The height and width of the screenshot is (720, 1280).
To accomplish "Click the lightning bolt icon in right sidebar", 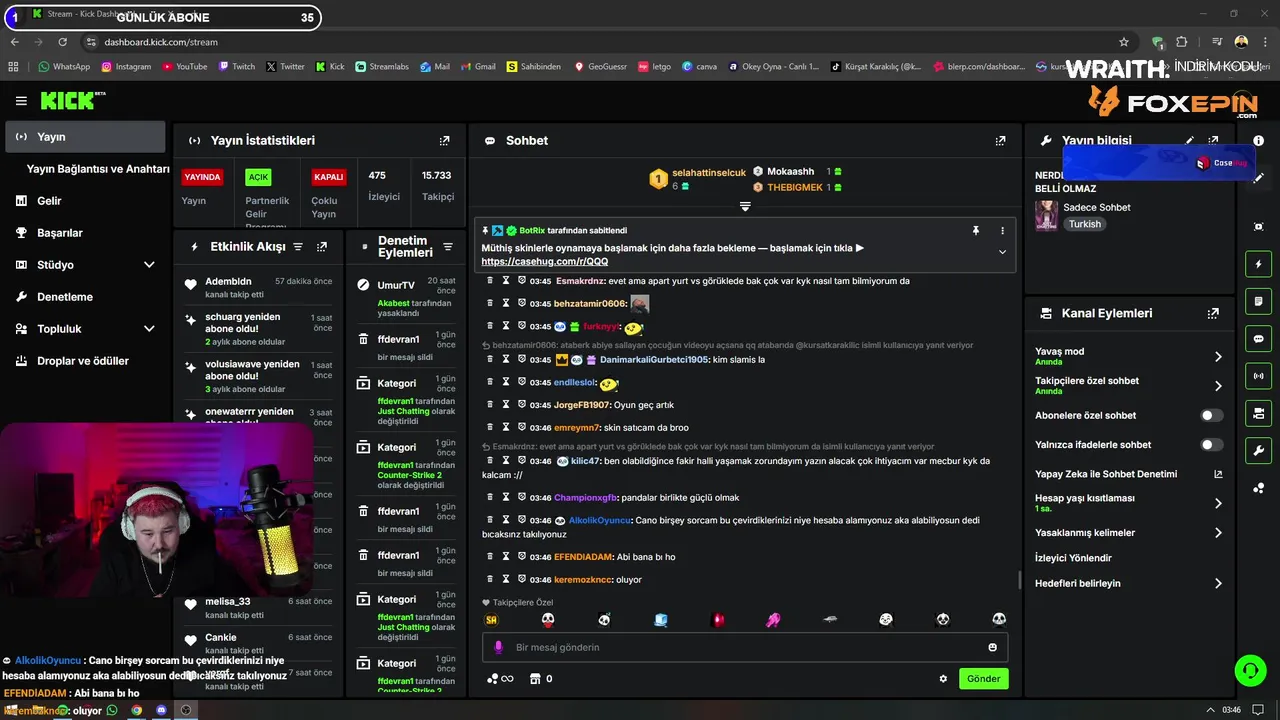I will [x=1259, y=264].
